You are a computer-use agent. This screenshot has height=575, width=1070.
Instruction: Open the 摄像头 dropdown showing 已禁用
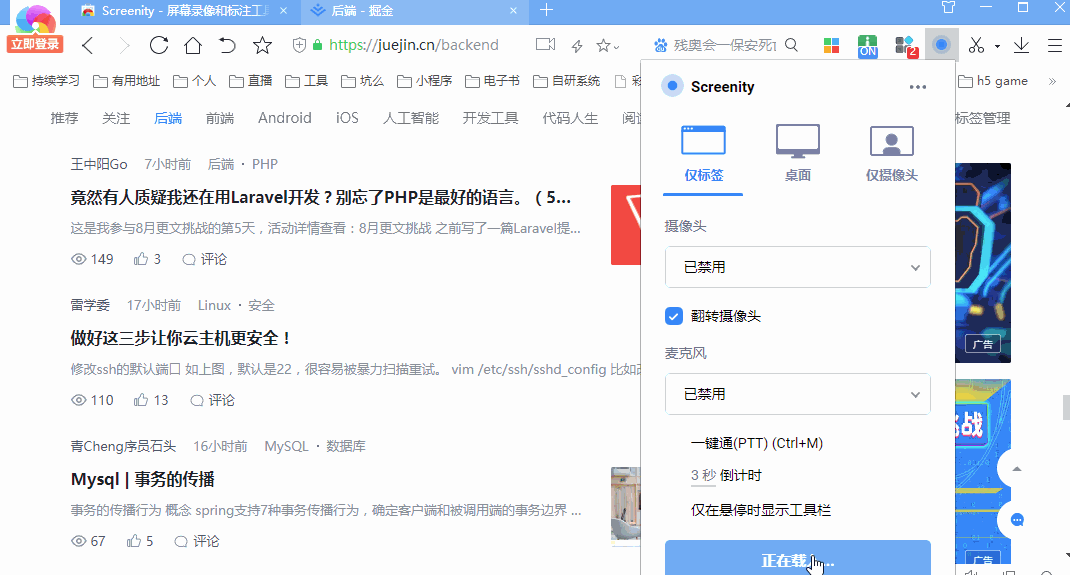pos(798,267)
